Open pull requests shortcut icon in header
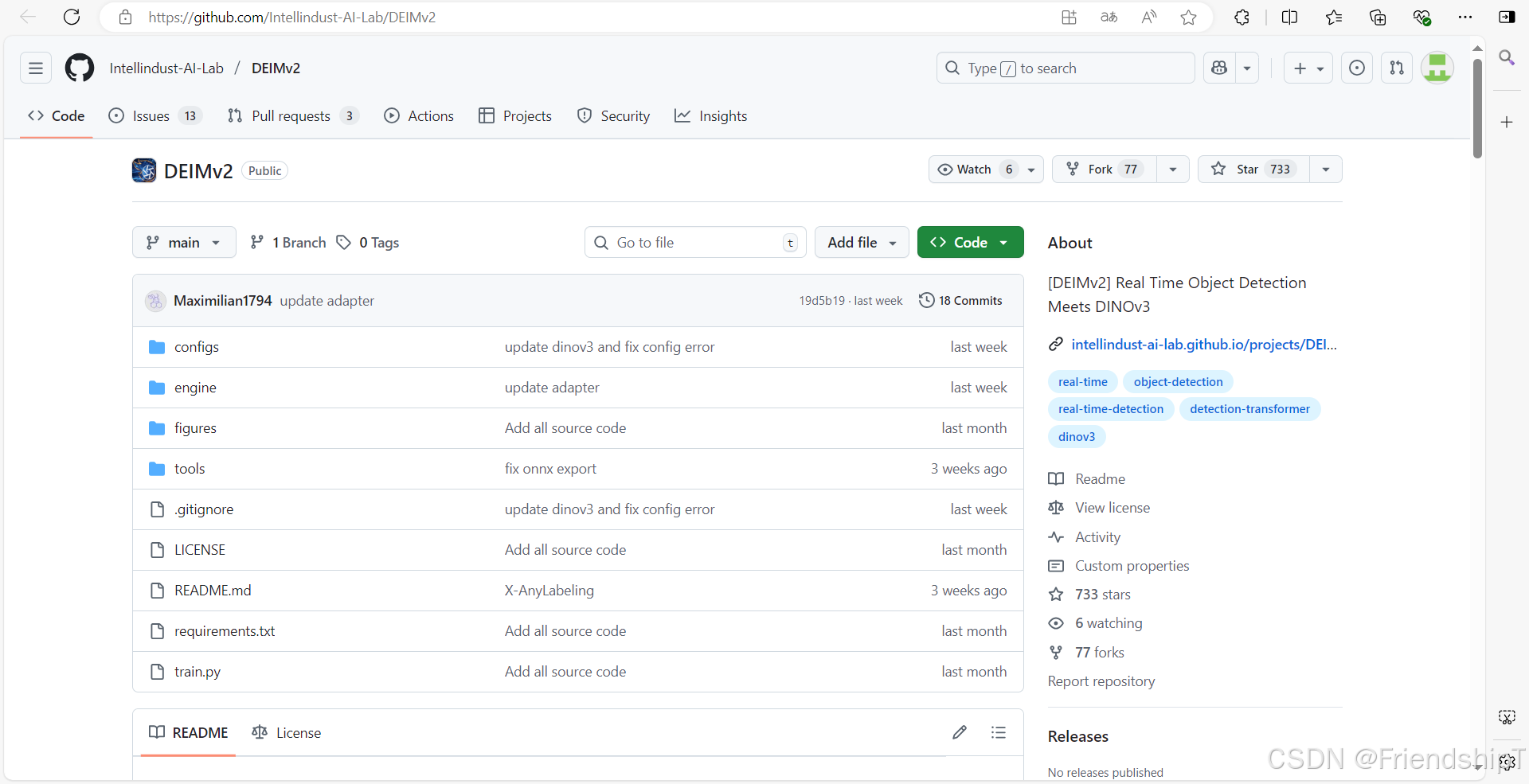Screen dimensions: 1529x784 coord(1397,68)
